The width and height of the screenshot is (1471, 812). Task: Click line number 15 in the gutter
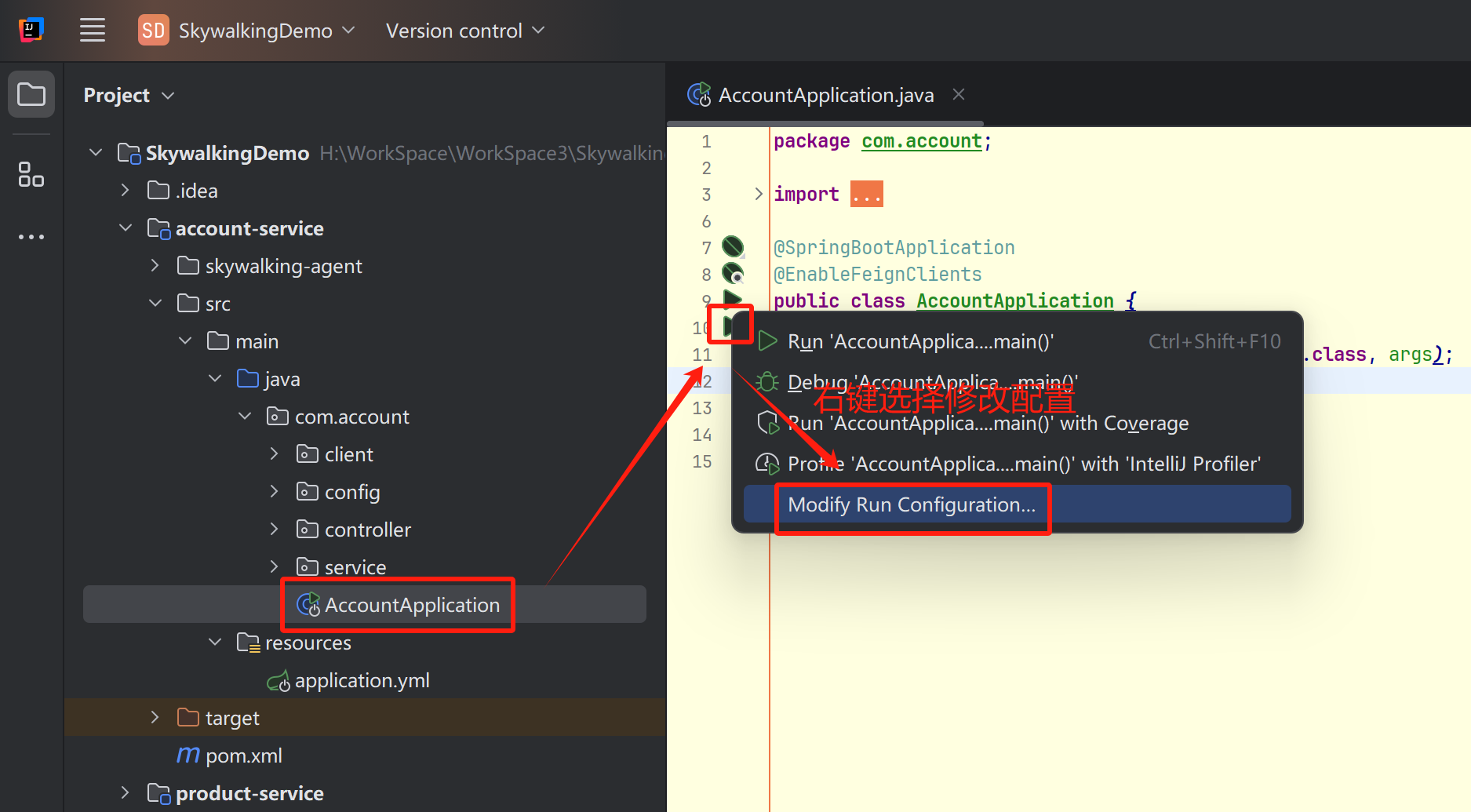coord(702,461)
